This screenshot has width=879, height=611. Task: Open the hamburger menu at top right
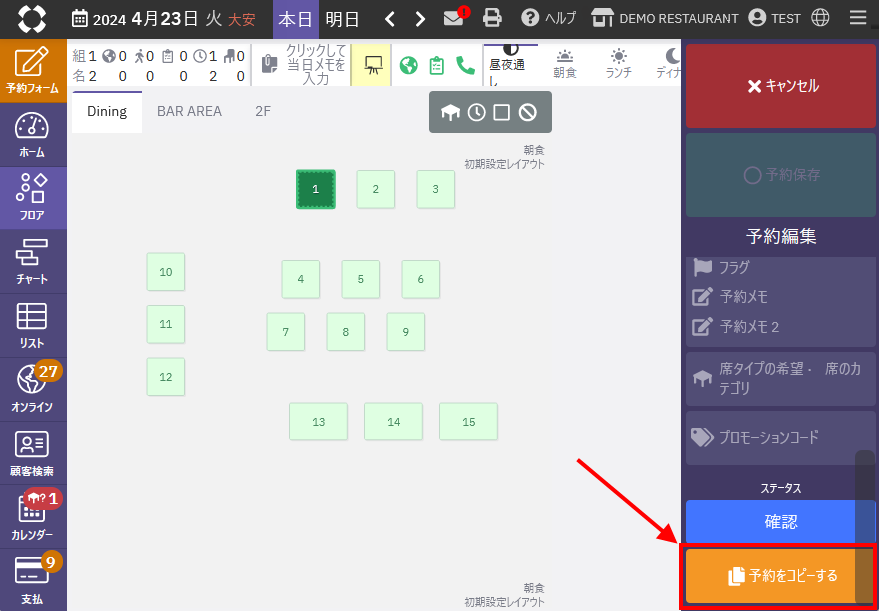[857, 18]
